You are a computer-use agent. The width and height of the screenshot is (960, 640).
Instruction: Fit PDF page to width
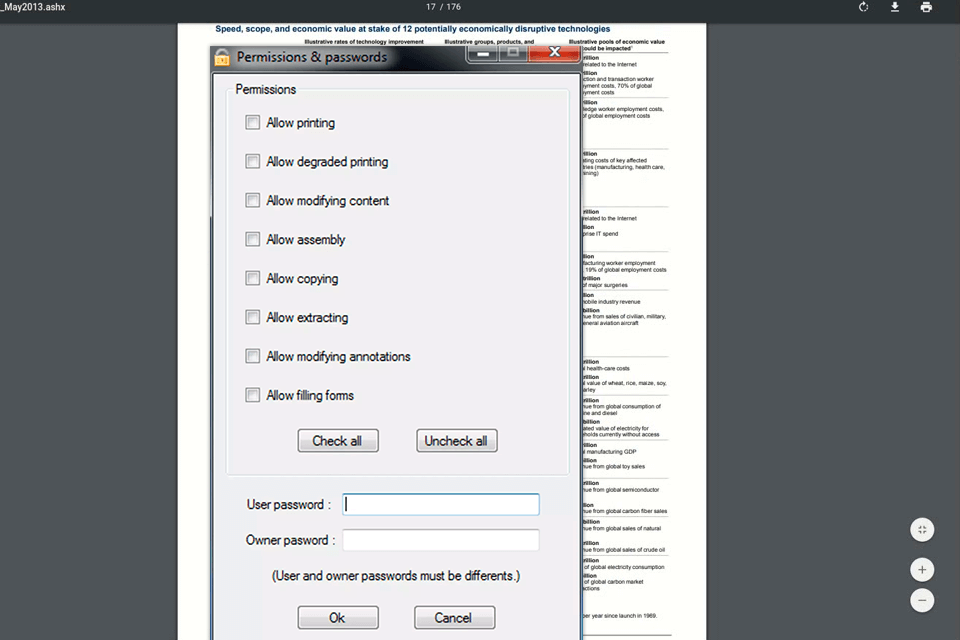pyautogui.click(x=922, y=530)
